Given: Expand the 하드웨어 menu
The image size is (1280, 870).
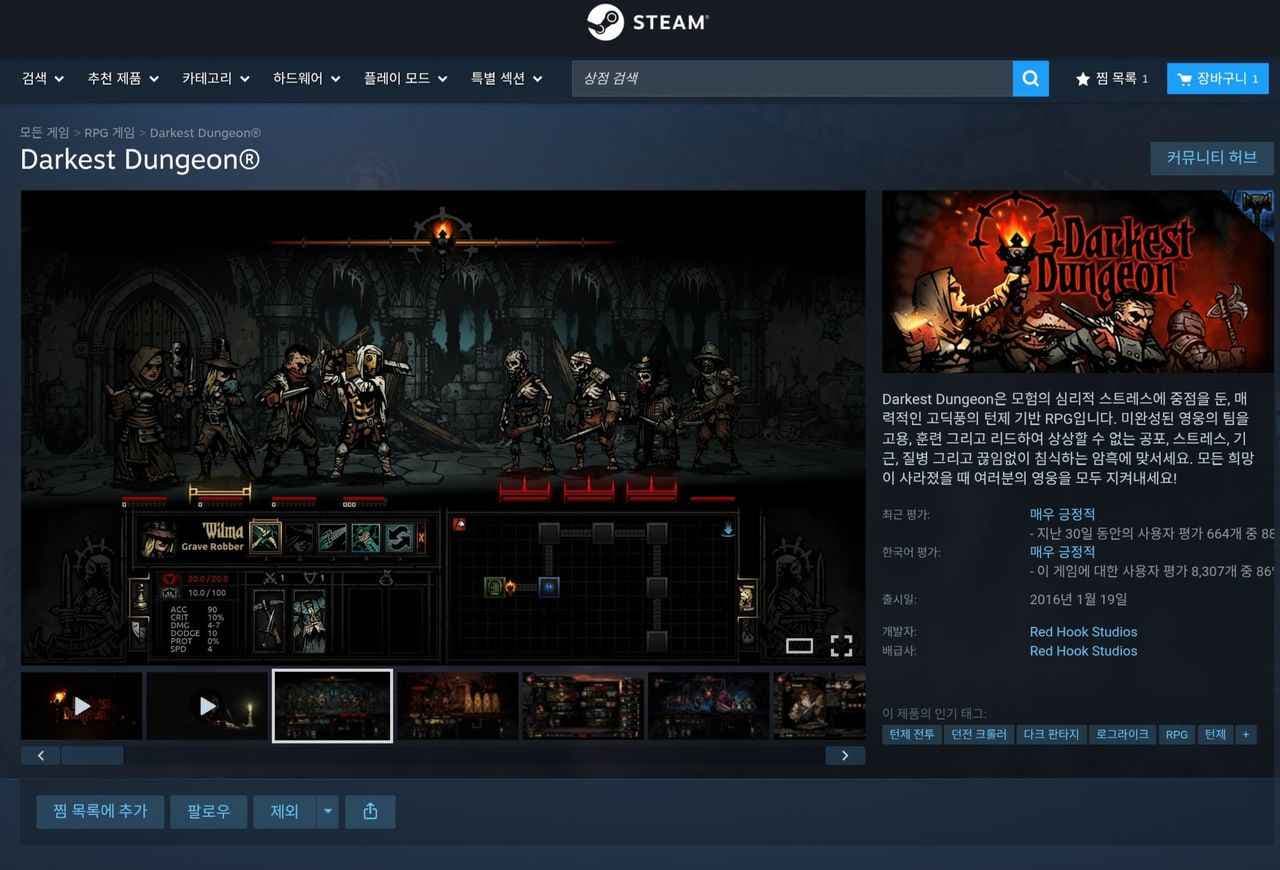Looking at the screenshot, I should point(307,79).
